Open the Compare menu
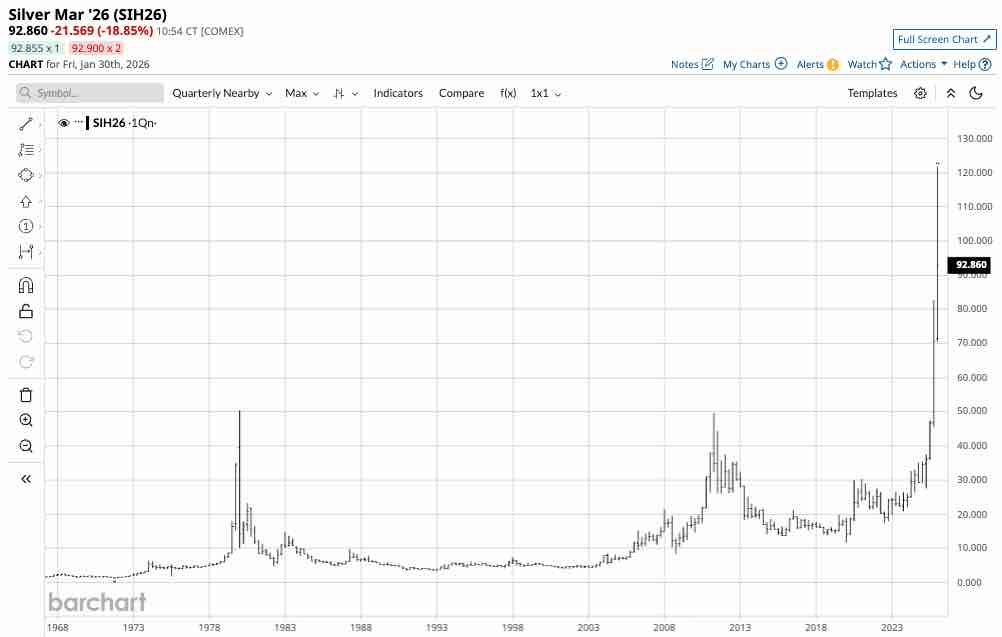This screenshot has width=1002, height=637. (461, 93)
